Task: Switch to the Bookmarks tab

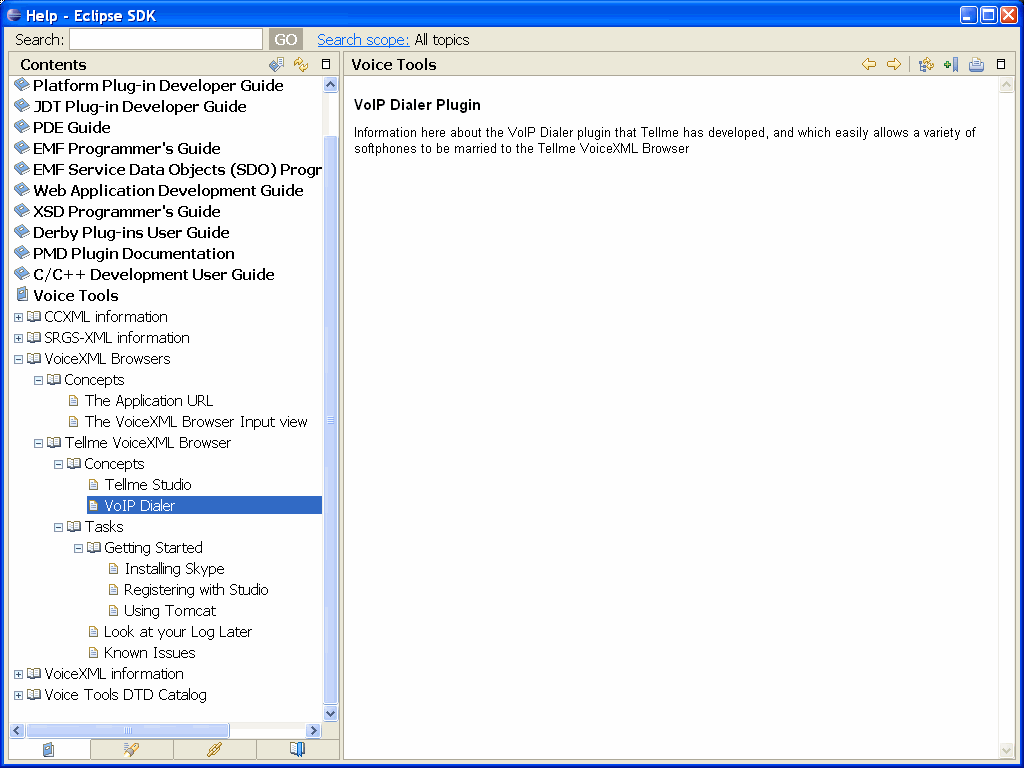Action: tap(297, 749)
